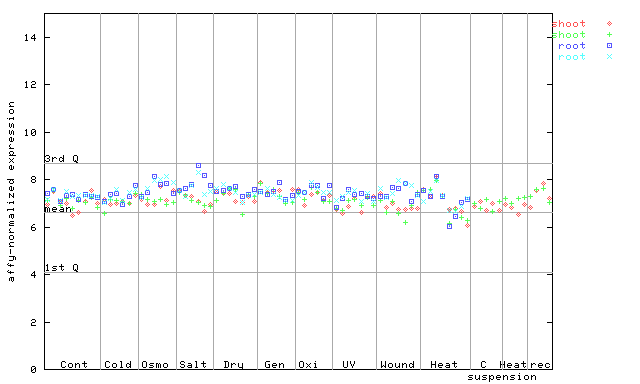Click the mean line label
The image size is (640, 384).
pyautogui.click(x=58, y=209)
